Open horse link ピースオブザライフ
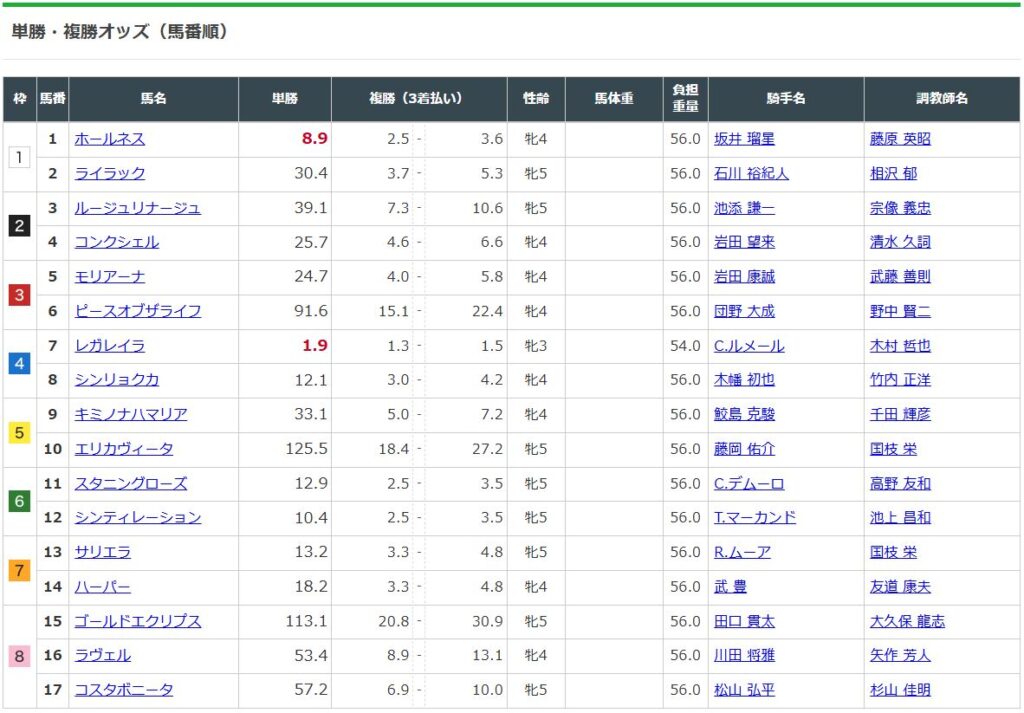This screenshot has width=1024, height=713. [x=138, y=311]
